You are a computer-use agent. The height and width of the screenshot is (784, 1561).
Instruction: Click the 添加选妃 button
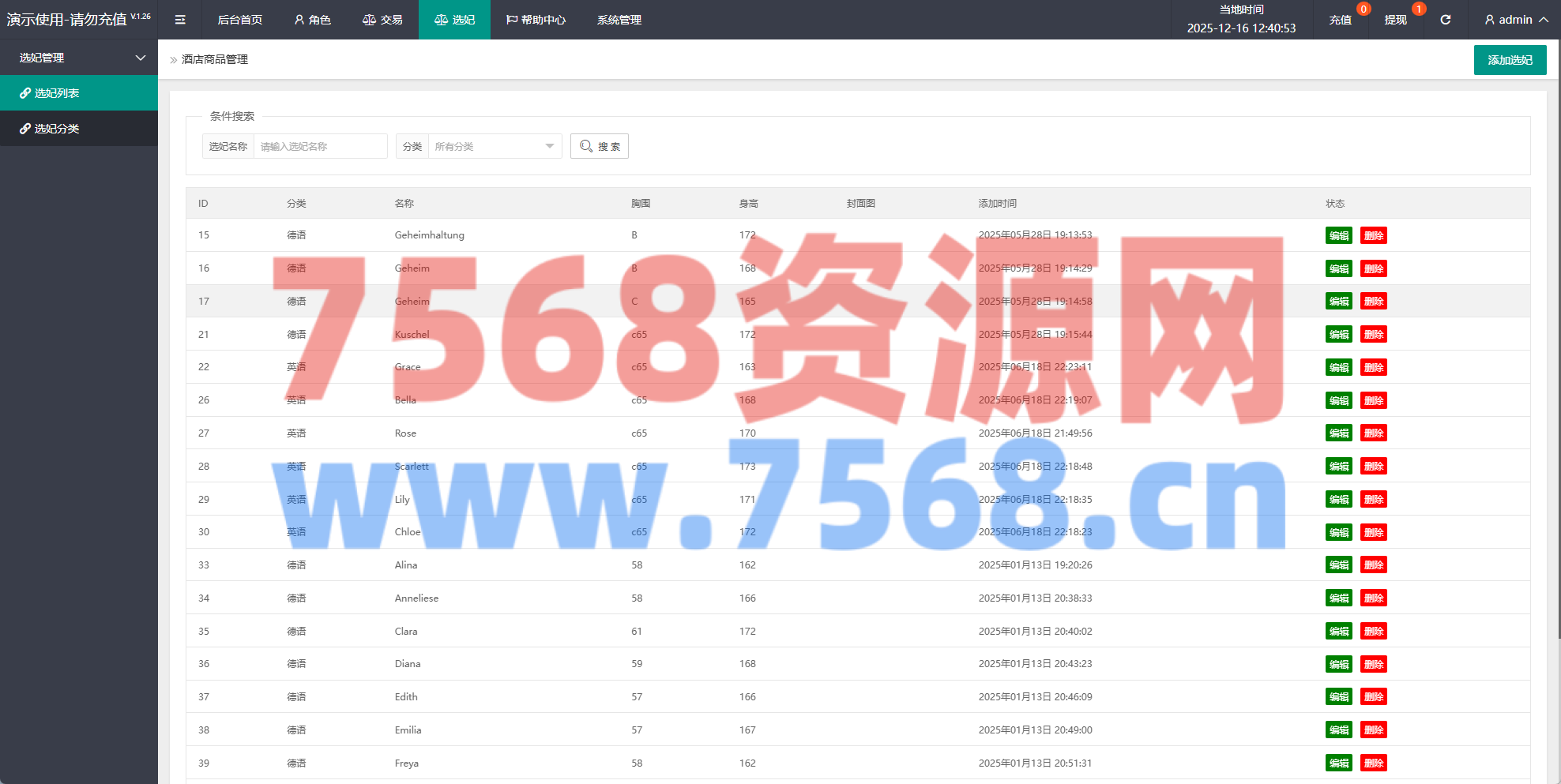point(1510,60)
